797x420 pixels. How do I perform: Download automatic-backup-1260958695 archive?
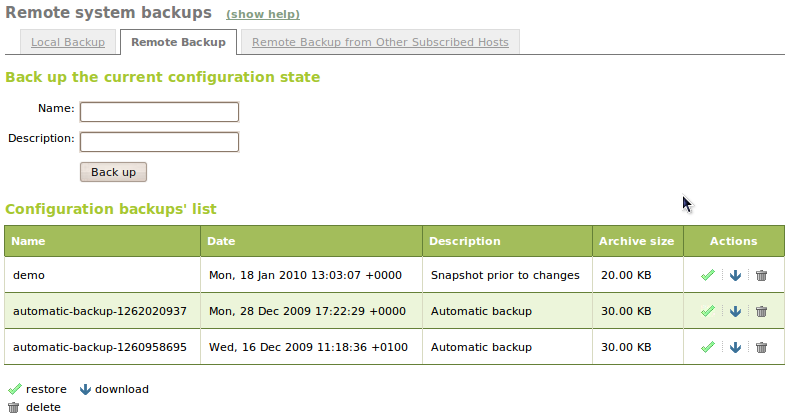(735, 347)
